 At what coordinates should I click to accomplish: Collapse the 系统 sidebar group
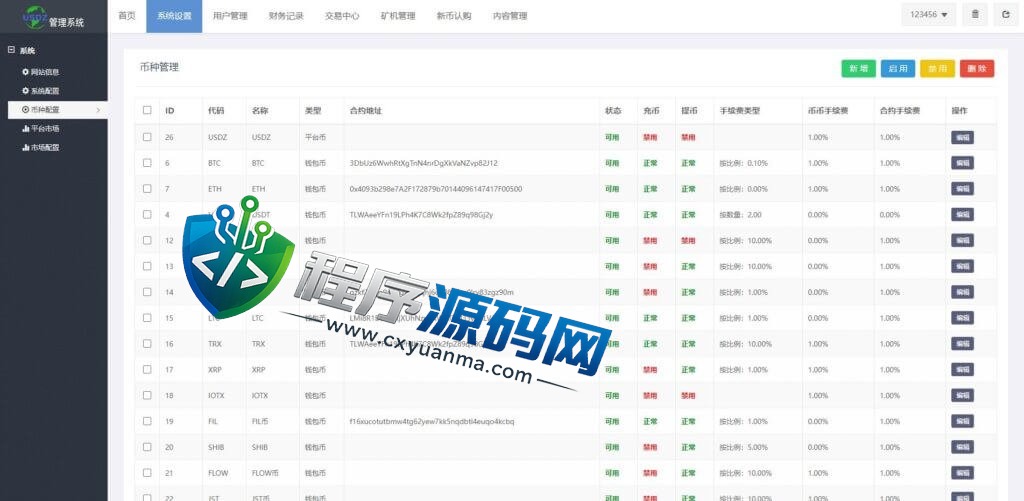point(11,50)
